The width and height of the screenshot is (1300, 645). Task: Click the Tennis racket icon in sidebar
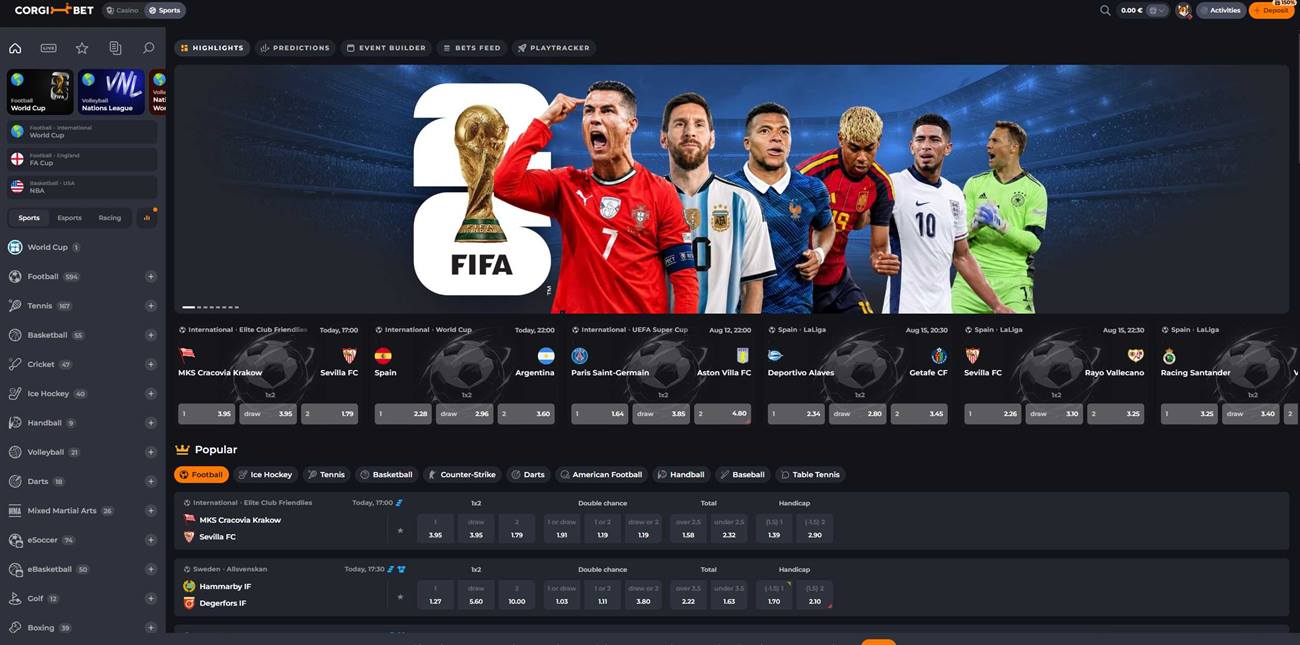[x=15, y=305]
